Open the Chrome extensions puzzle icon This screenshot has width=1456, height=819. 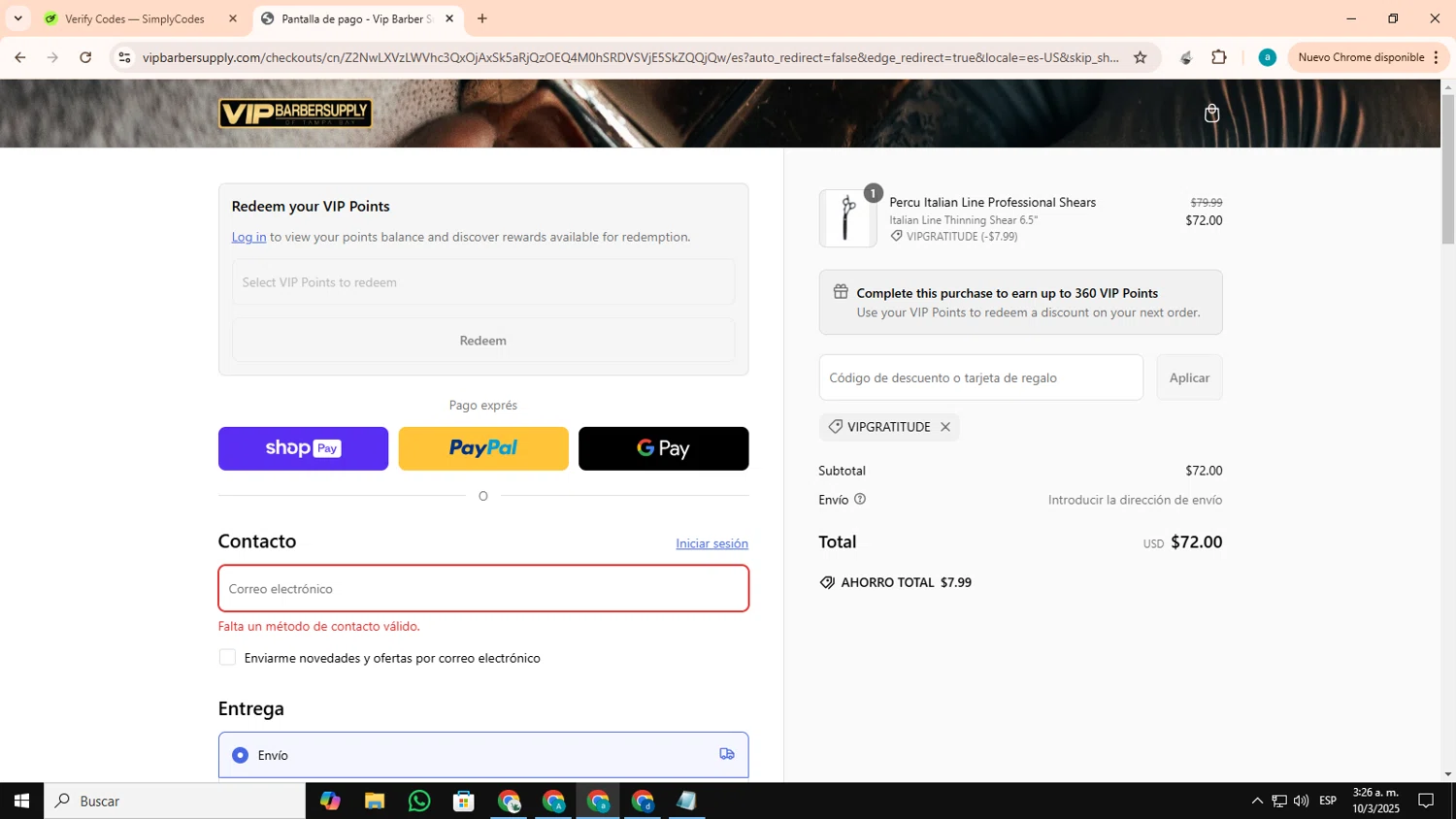coord(1219,57)
